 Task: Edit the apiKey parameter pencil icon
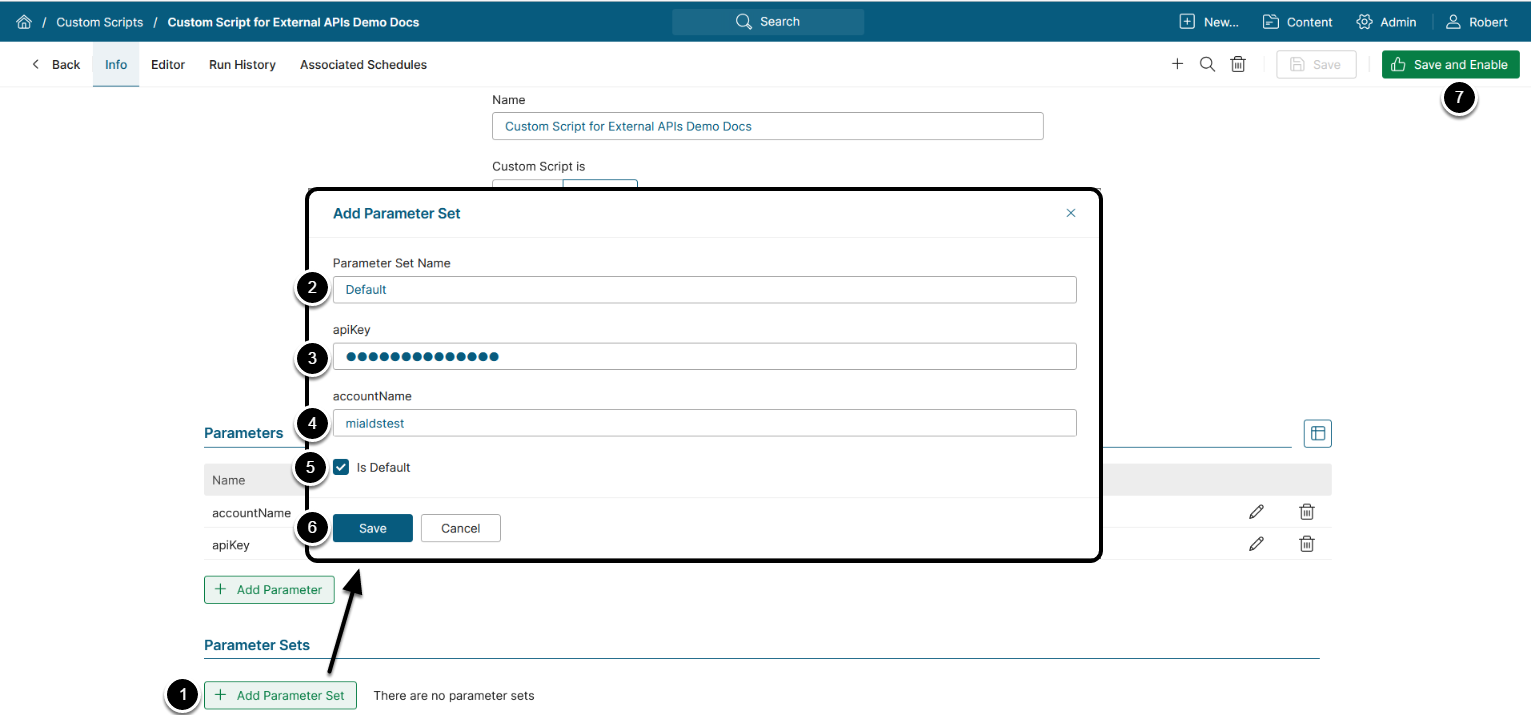click(x=1256, y=544)
